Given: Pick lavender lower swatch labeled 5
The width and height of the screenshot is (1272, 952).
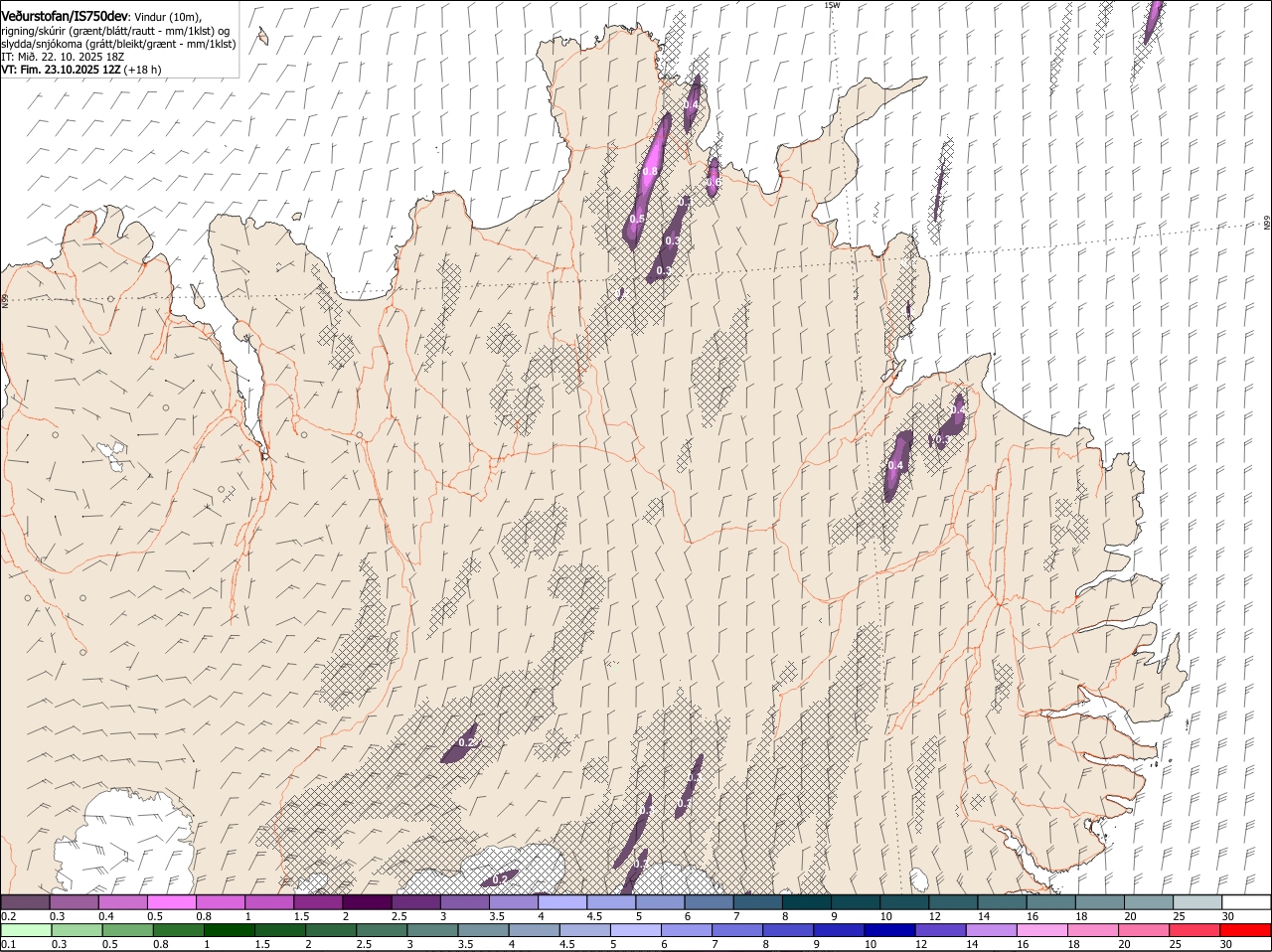Looking at the screenshot, I should click(x=635, y=930).
